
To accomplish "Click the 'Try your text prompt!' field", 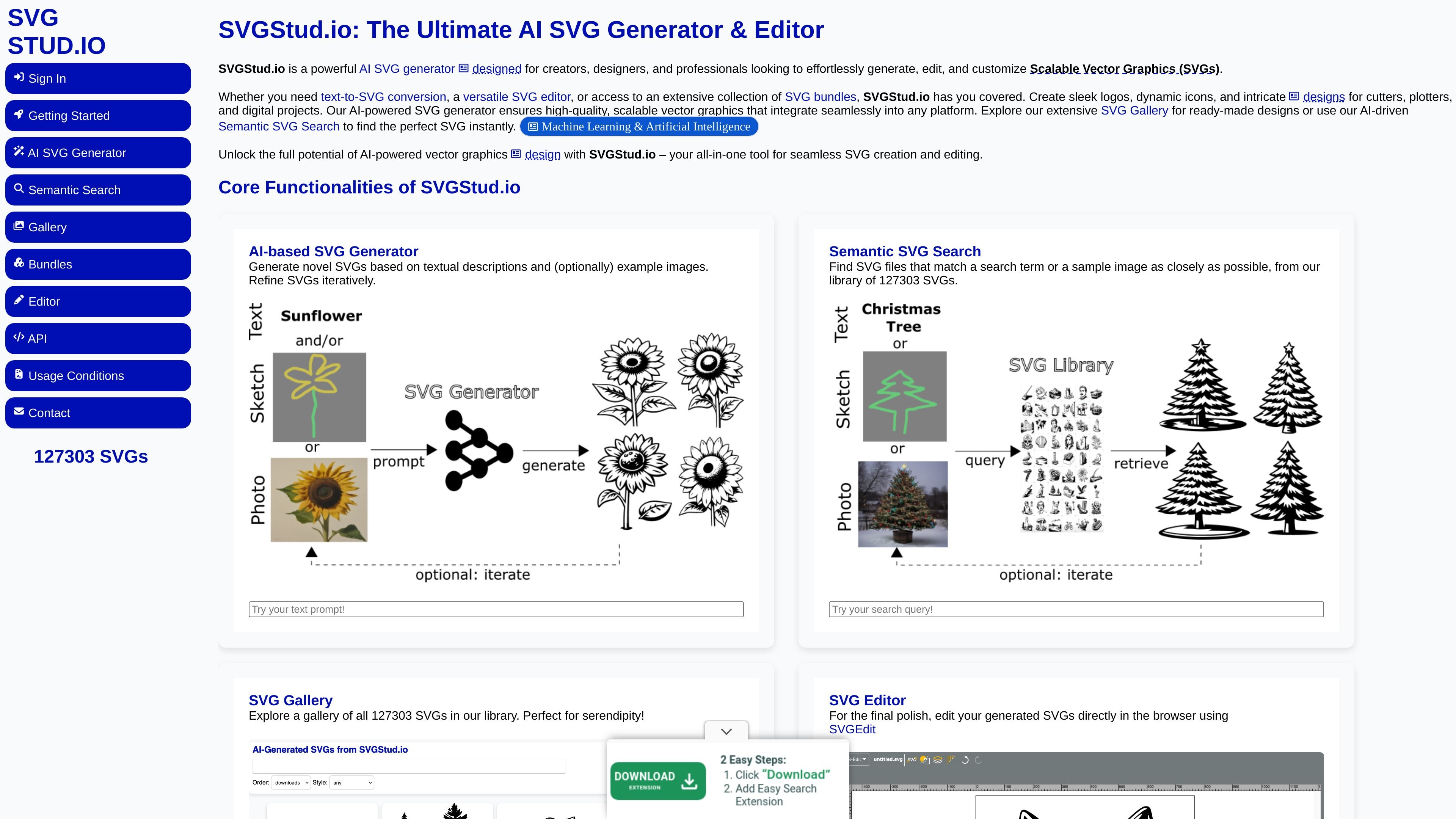I will click(x=496, y=609).
